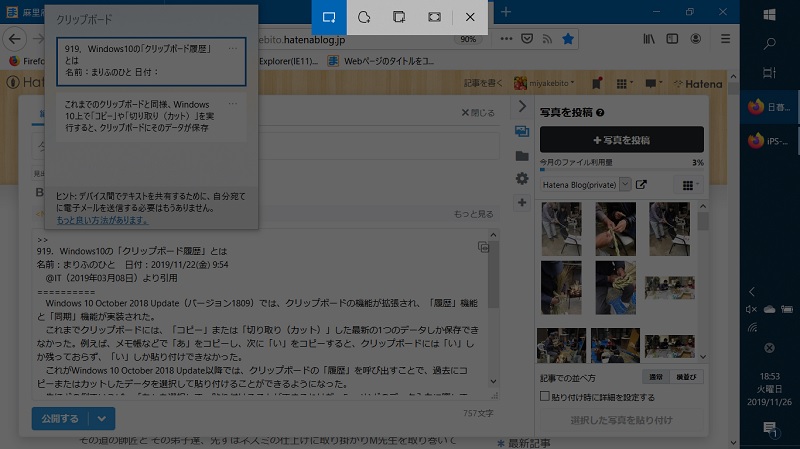Collapse sidebar with chevron arrow
The image size is (800, 449).
pos(522,106)
